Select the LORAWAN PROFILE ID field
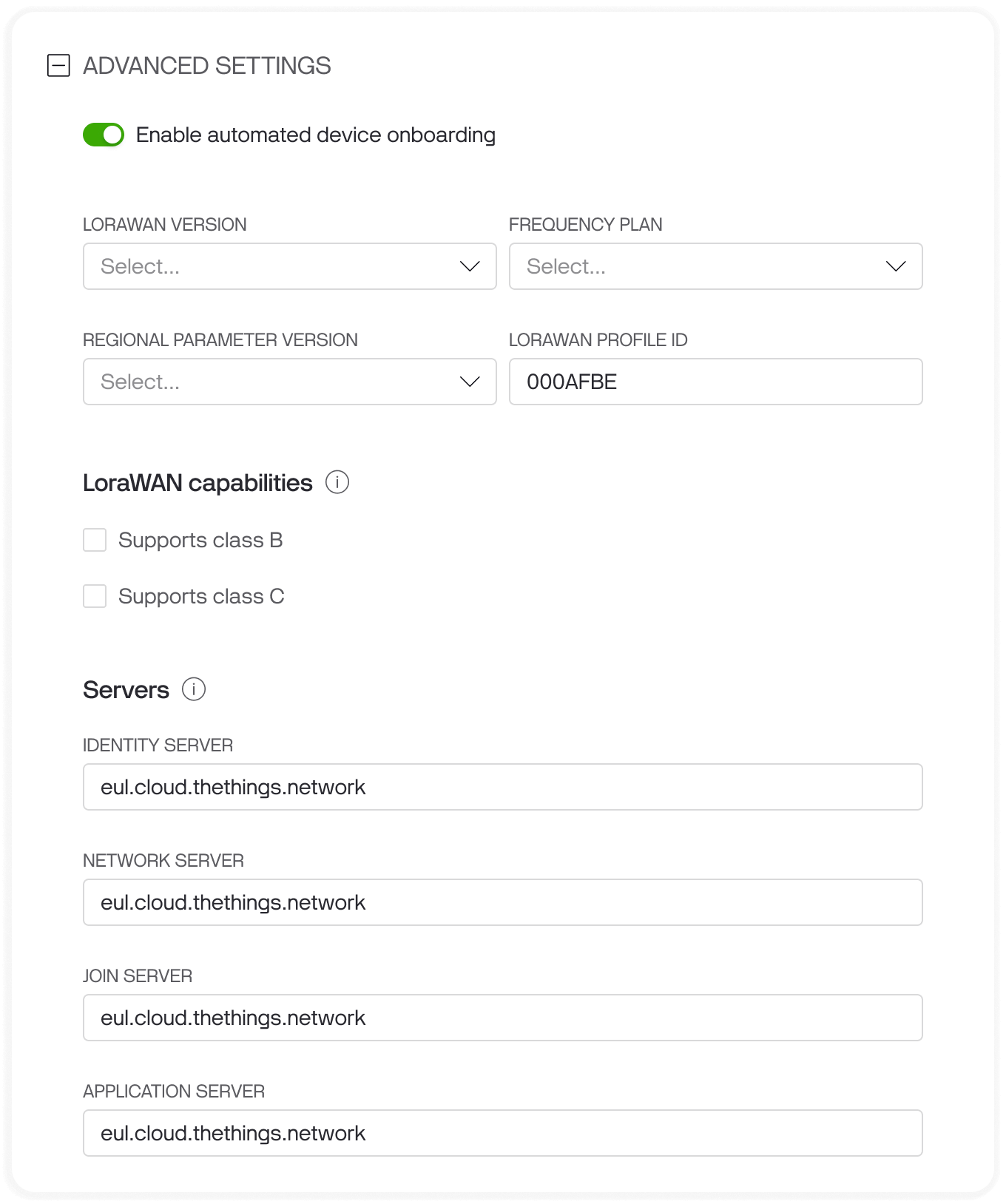This screenshot has width=1006, height=1204. point(715,382)
